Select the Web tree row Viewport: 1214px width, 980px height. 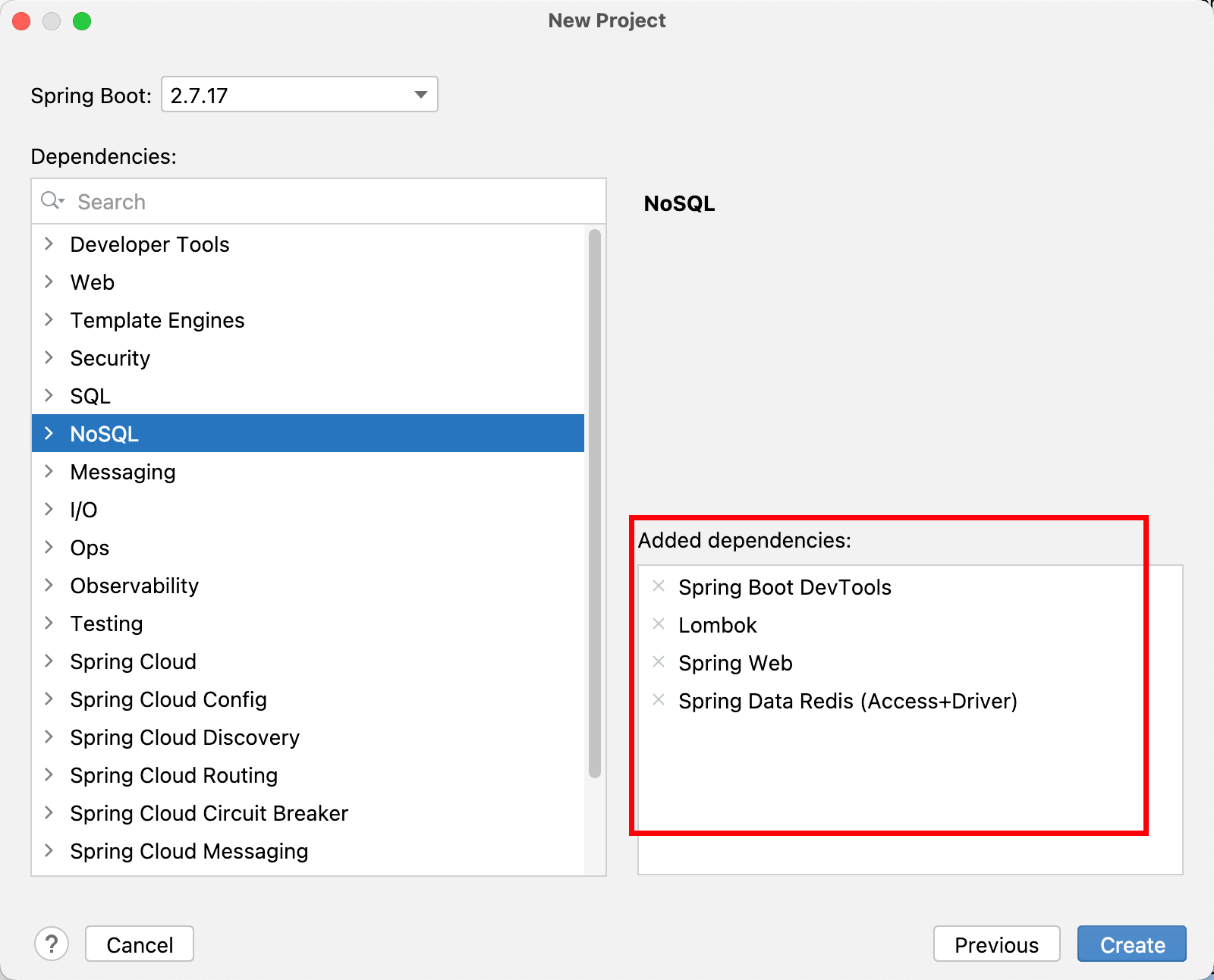click(x=308, y=281)
